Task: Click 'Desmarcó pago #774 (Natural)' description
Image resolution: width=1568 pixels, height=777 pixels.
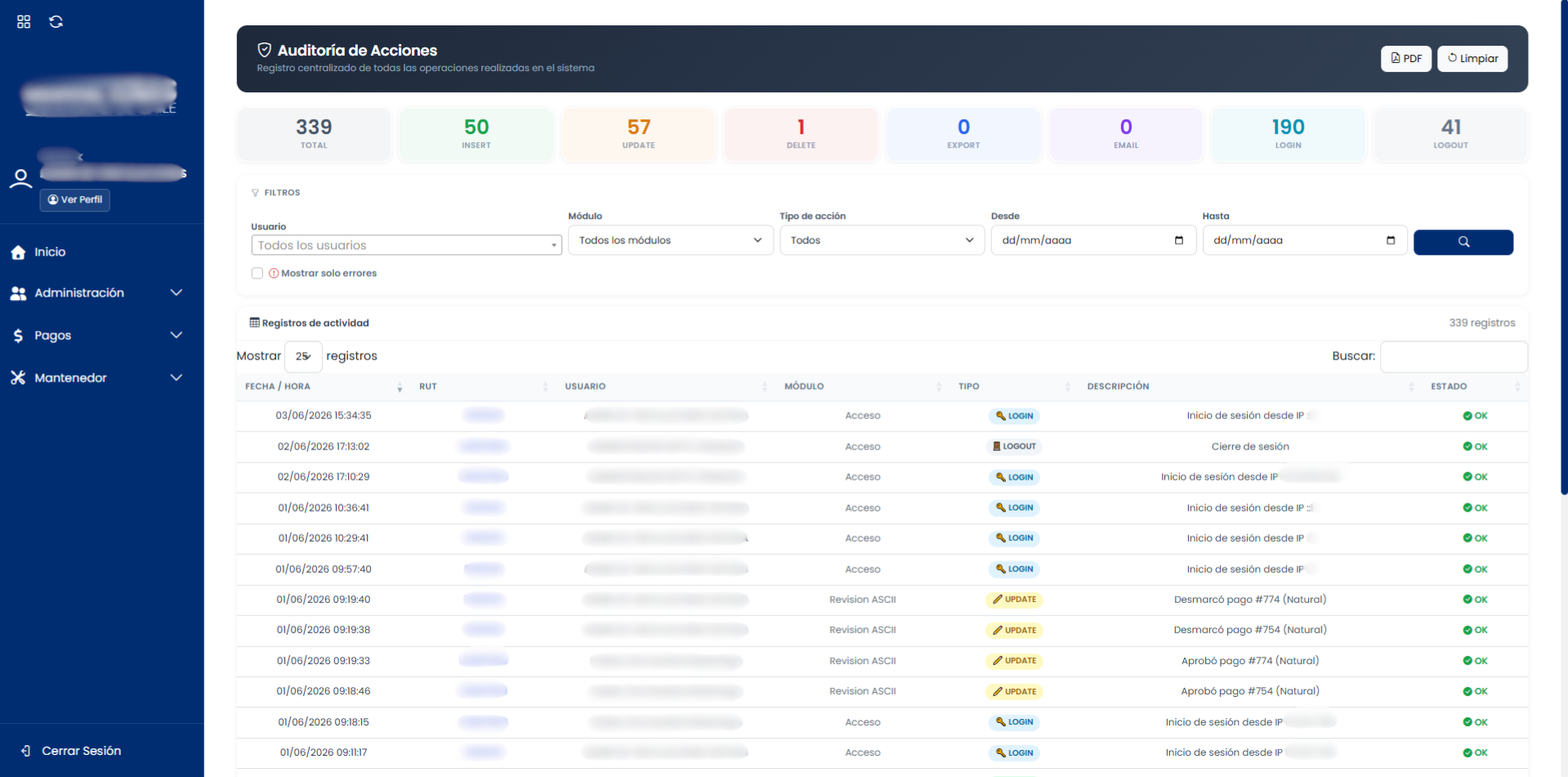Action: [x=1250, y=600]
